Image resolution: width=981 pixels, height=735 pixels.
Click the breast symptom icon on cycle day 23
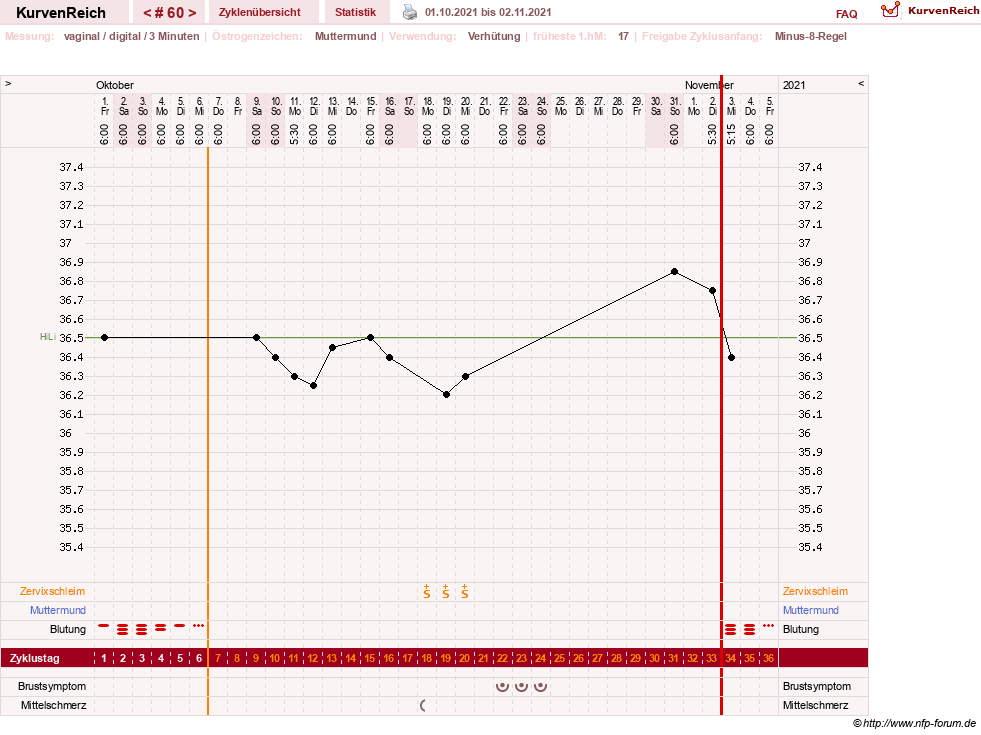521,686
